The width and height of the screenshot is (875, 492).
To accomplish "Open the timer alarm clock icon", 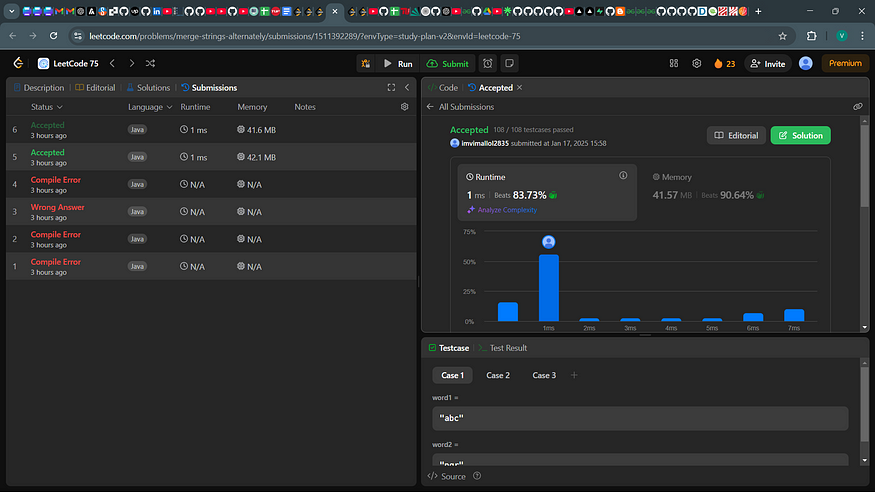I will point(488,64).
